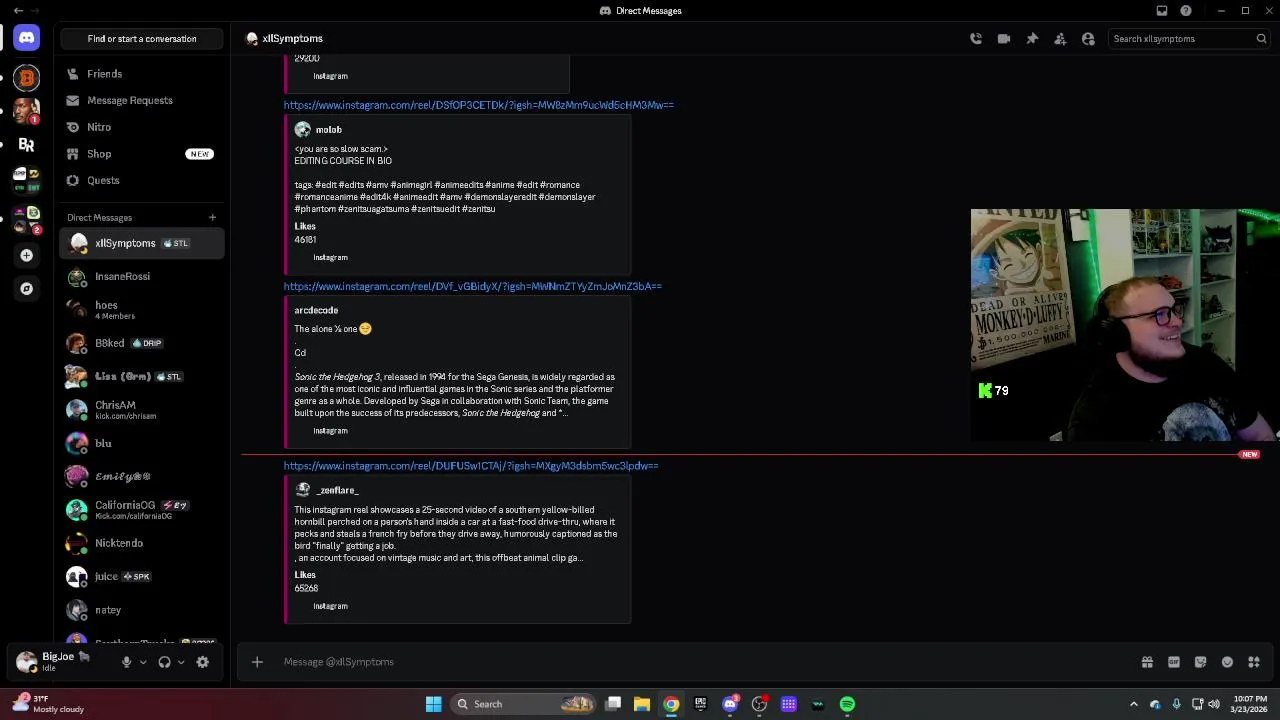This screenshot has height=720, width=1280.
Task: Open the B8ked conversation
Action: [142, 343]
